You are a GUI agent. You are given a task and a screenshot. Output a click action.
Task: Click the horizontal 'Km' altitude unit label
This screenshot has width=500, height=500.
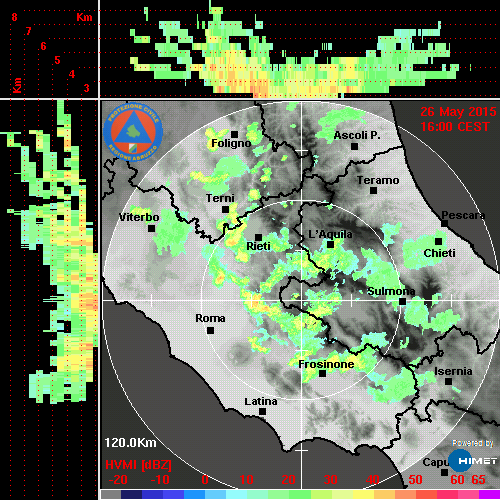[x=84, y=17]
